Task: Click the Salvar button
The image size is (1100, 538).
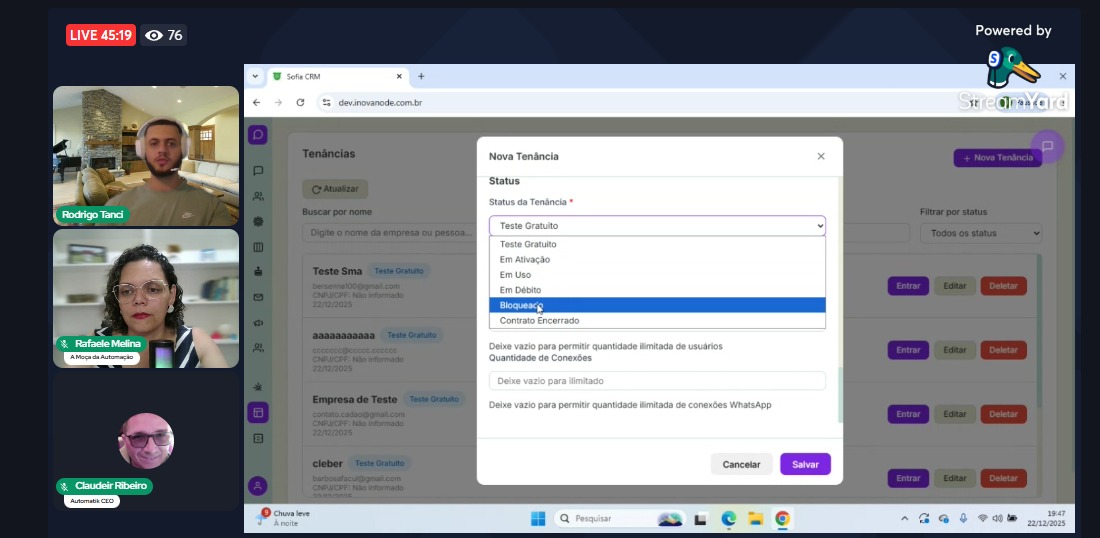Action: [x=805, y=464]
